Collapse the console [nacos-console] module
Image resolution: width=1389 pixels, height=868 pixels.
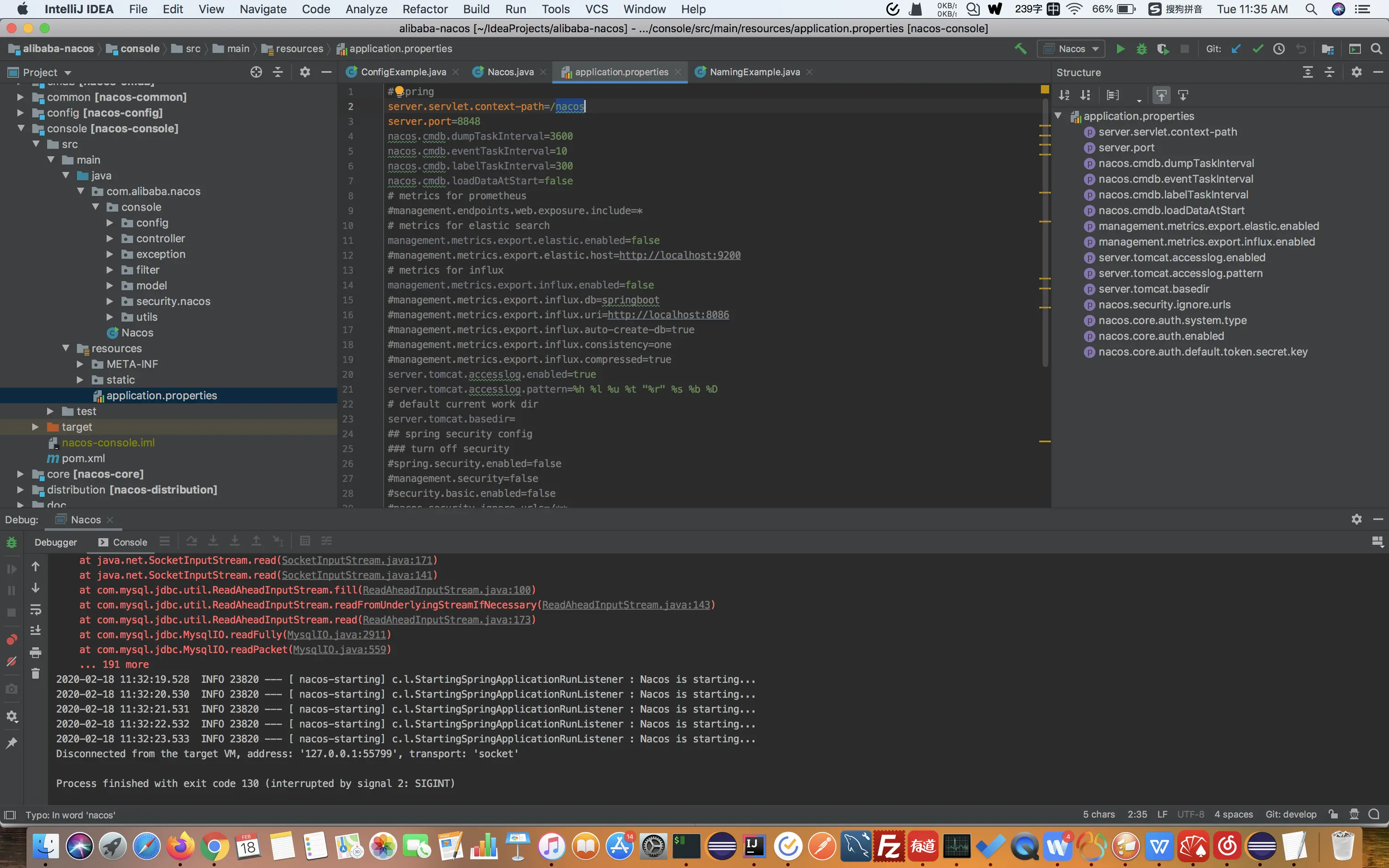[21, 128]
